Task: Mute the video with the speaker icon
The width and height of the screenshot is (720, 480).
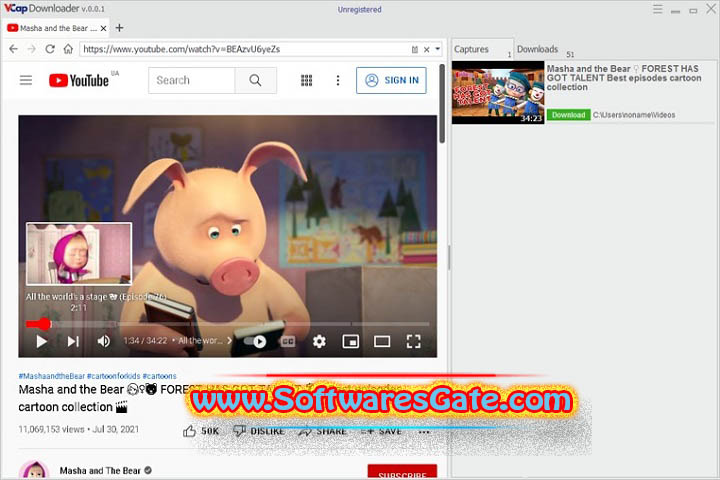Action: point(104,341)
